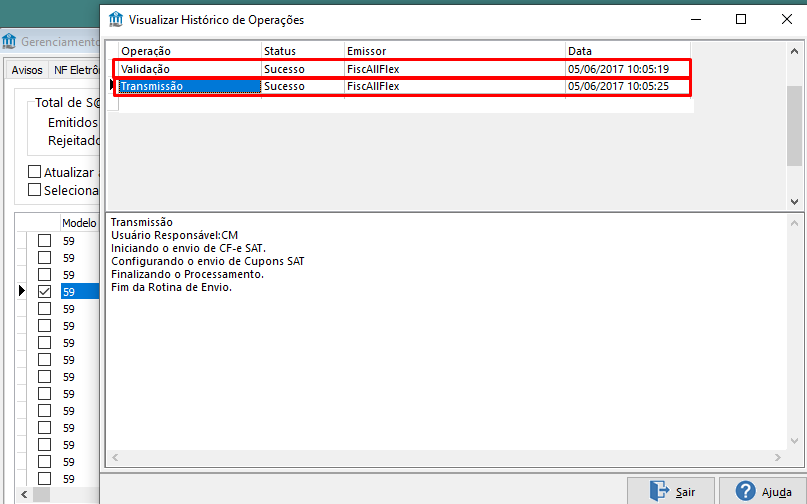Click the log panel scroll right arrow
The width and height of the screenshot is (807, 504).
click(x=777, y=457)
